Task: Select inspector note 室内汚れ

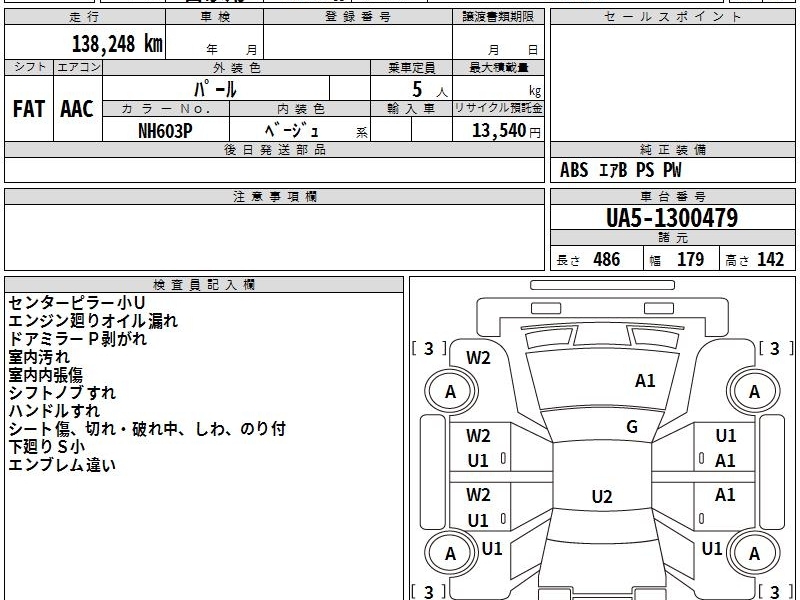Action: [39, 357]
